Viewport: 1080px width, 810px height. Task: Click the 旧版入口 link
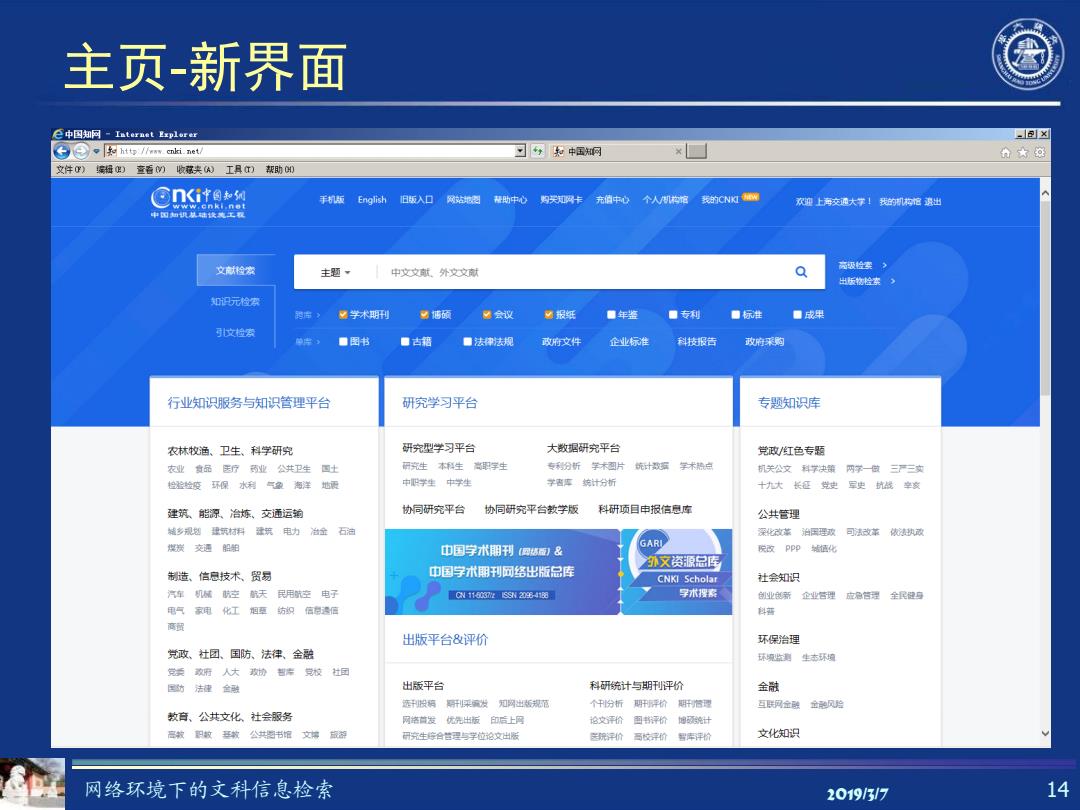417,200
